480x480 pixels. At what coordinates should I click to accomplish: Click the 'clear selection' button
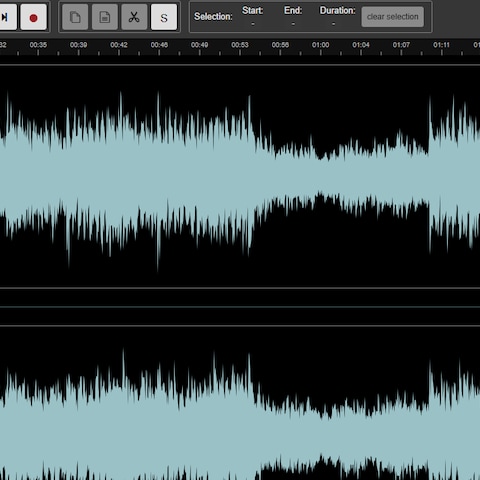click(x=393, y=17)
